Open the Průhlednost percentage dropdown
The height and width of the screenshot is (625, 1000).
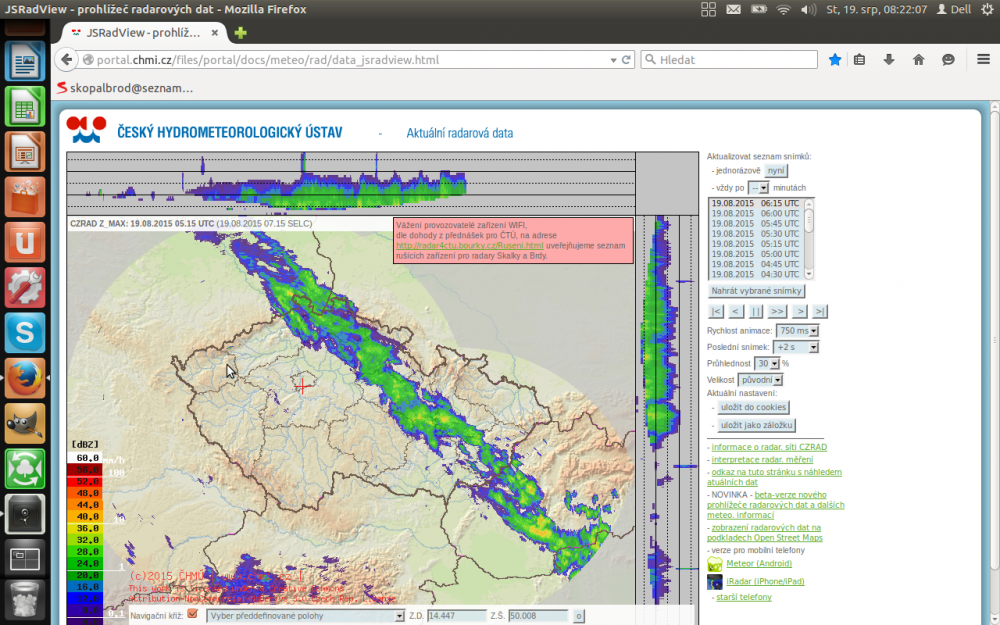point(767,364)
